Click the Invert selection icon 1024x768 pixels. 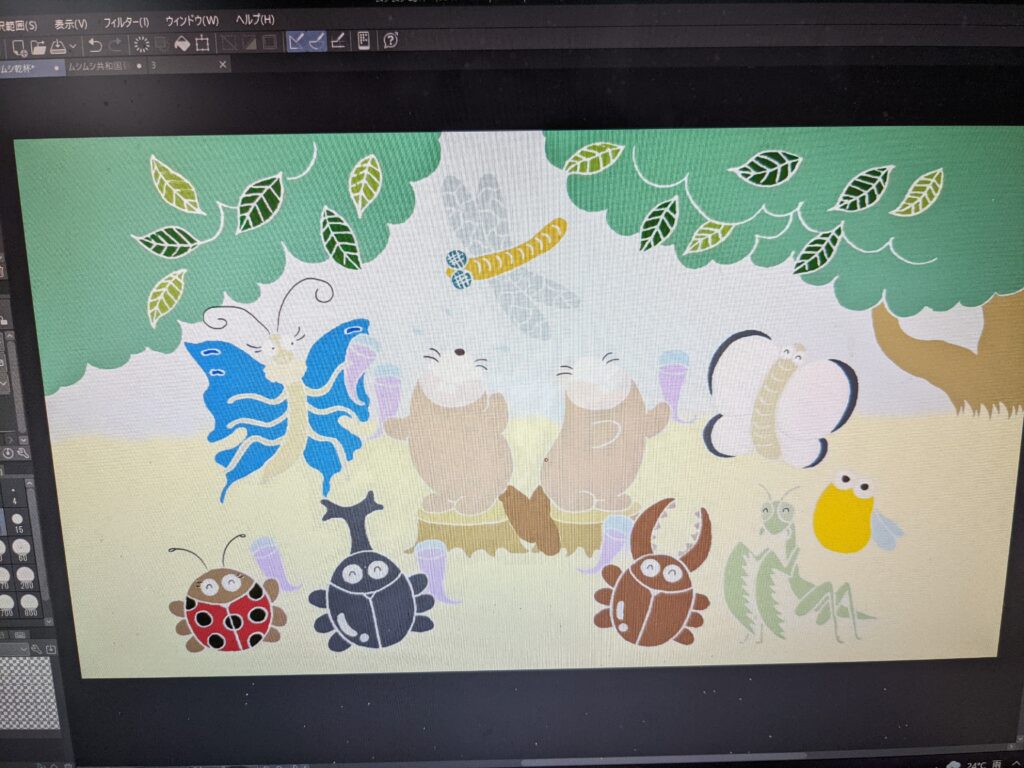pyautogui.click(x=249, y=42)
